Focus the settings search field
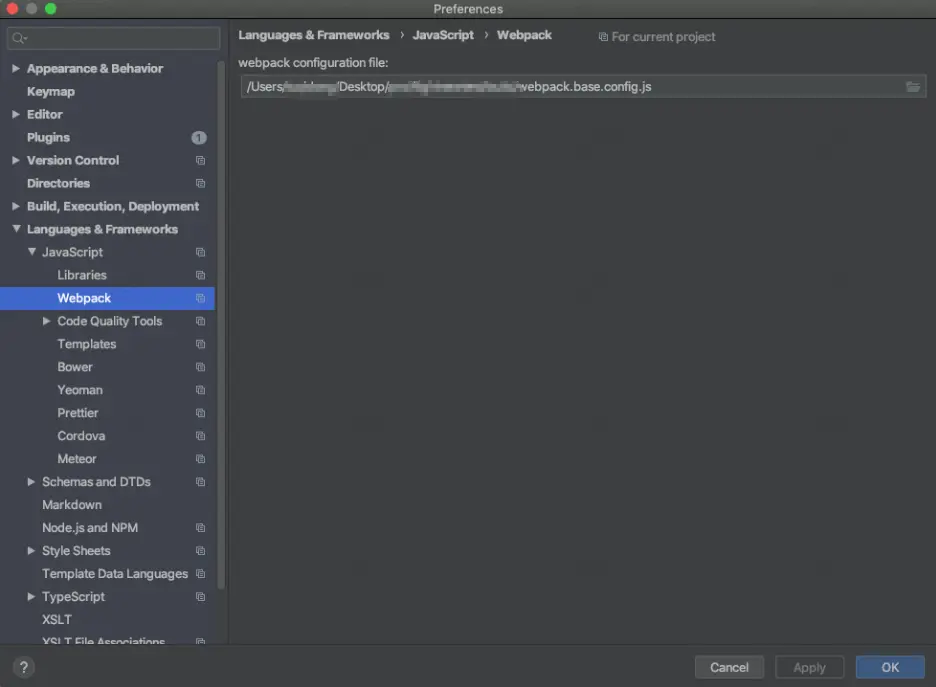 click(x=113, y=38)
